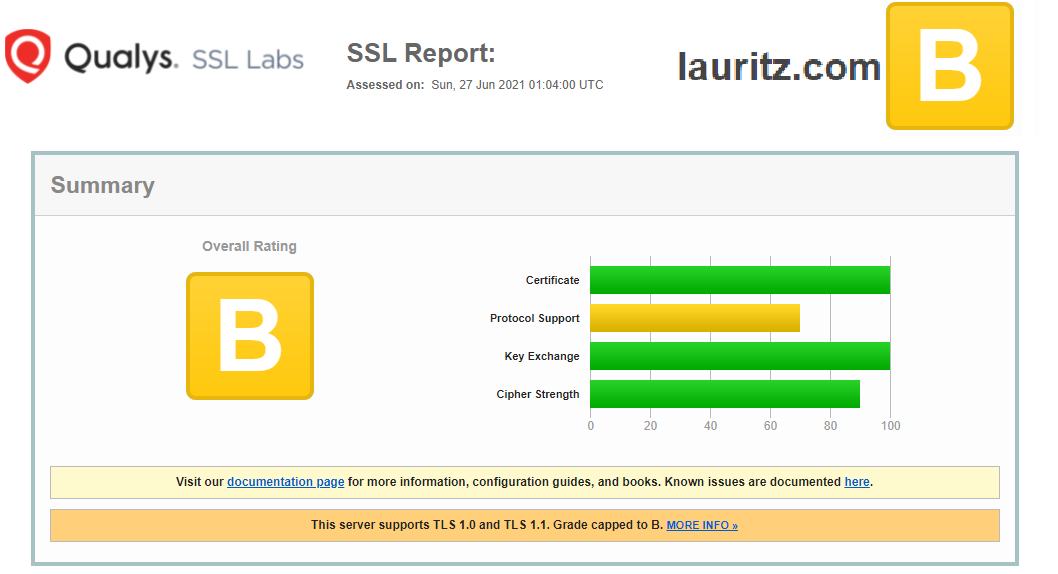Click the green Certificate score bar

point(740,280)
